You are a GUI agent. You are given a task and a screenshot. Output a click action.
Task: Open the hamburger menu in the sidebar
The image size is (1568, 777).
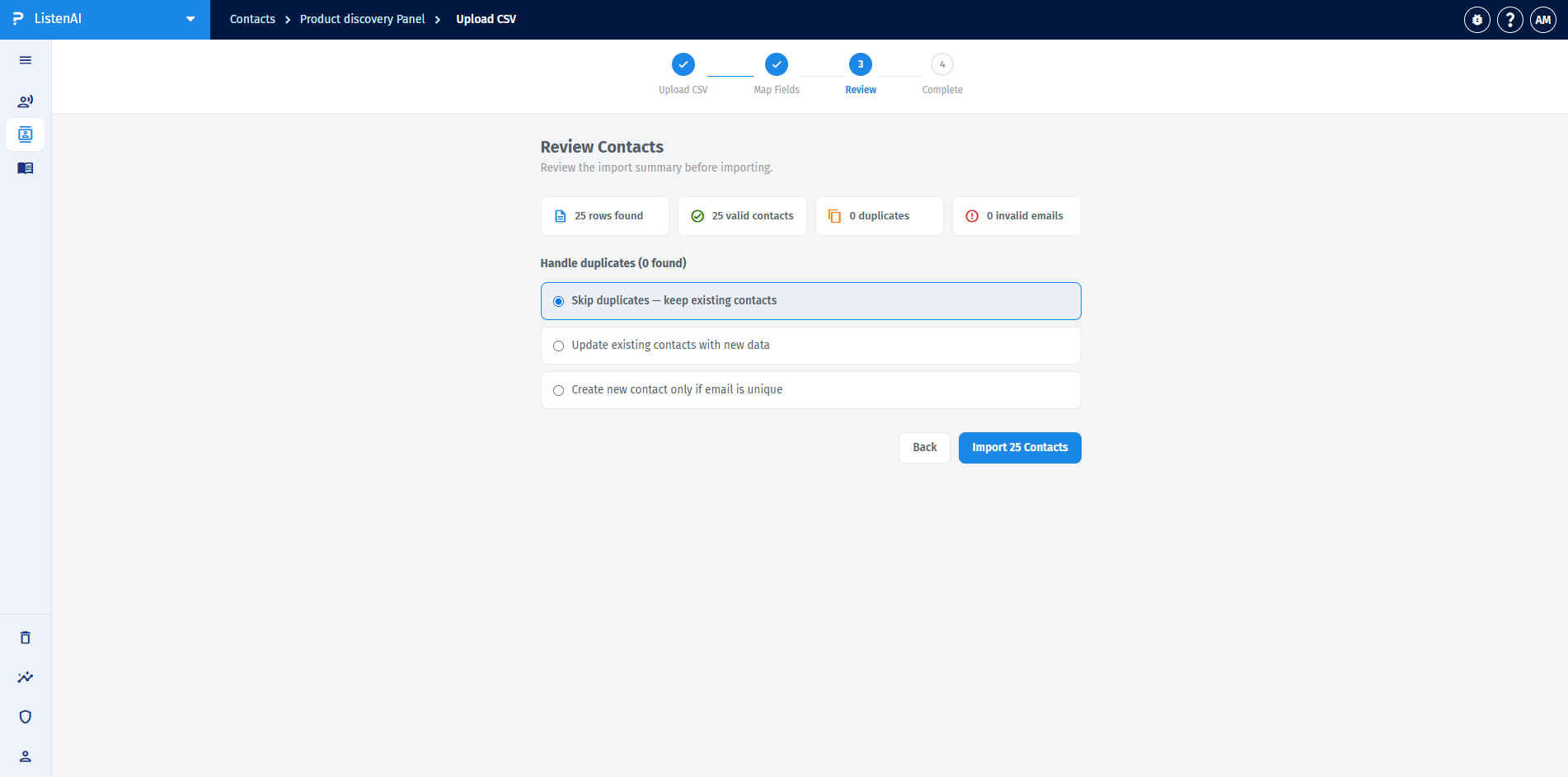click(x=26, y=60)
